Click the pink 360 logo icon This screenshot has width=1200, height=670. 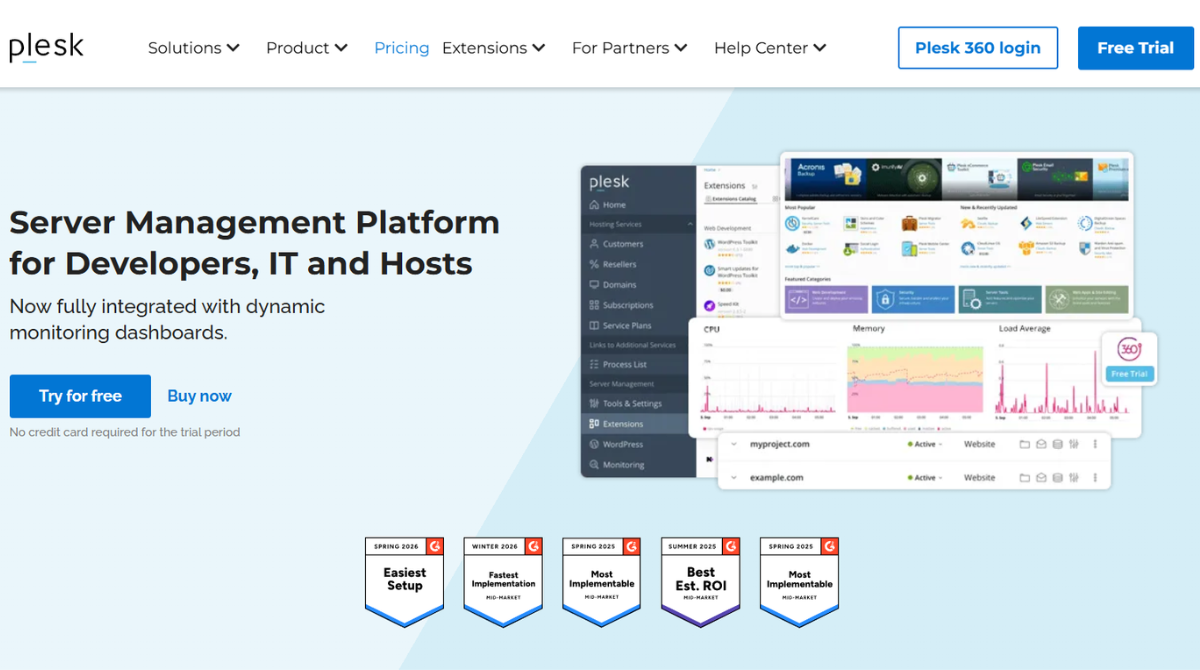click(1129, 350)
